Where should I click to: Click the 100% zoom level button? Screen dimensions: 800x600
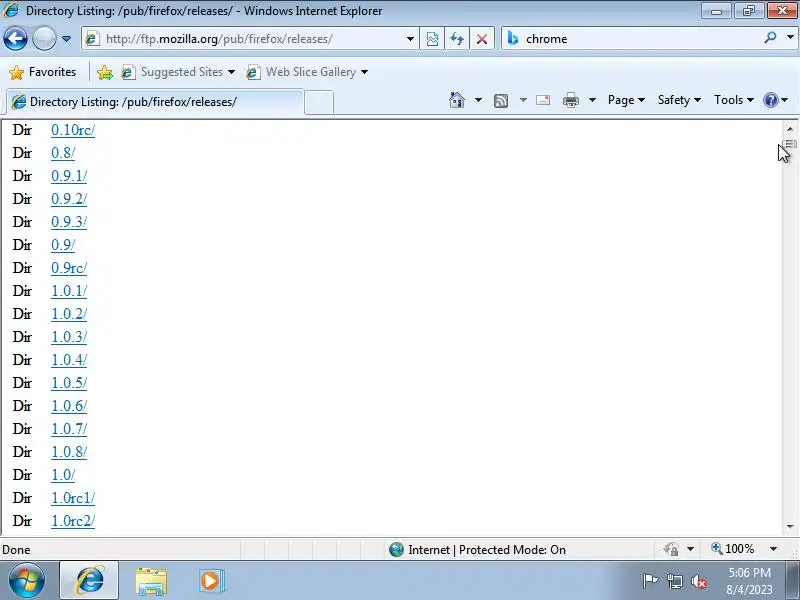click(733, 549)
